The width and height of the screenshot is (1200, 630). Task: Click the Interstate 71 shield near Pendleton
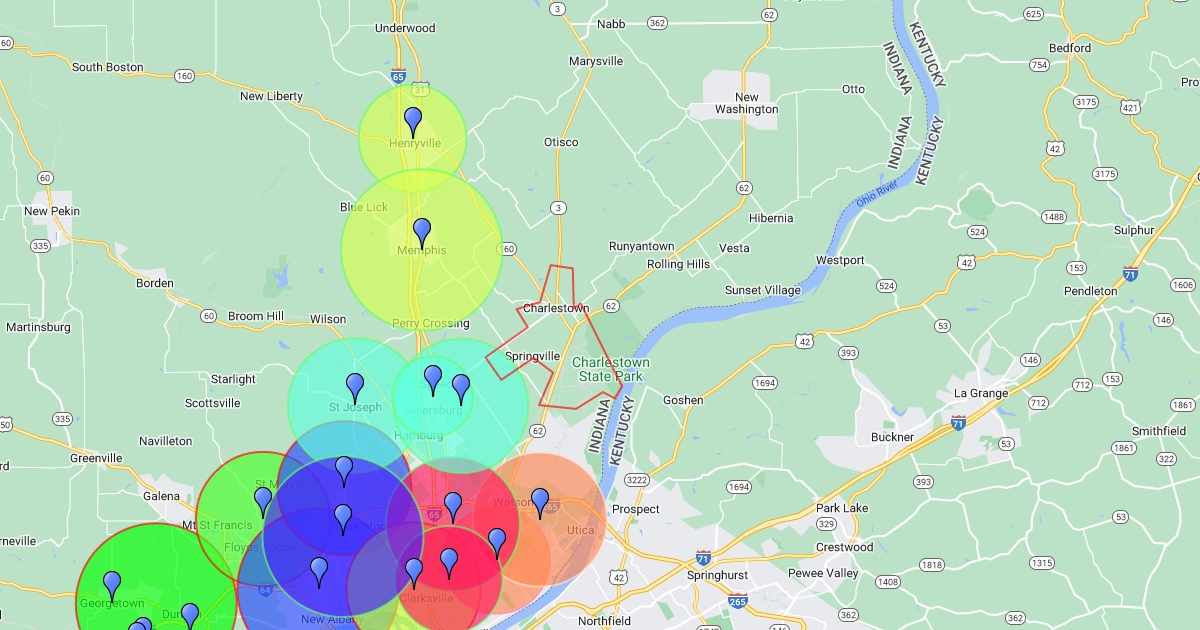(x=1130, y=273)
